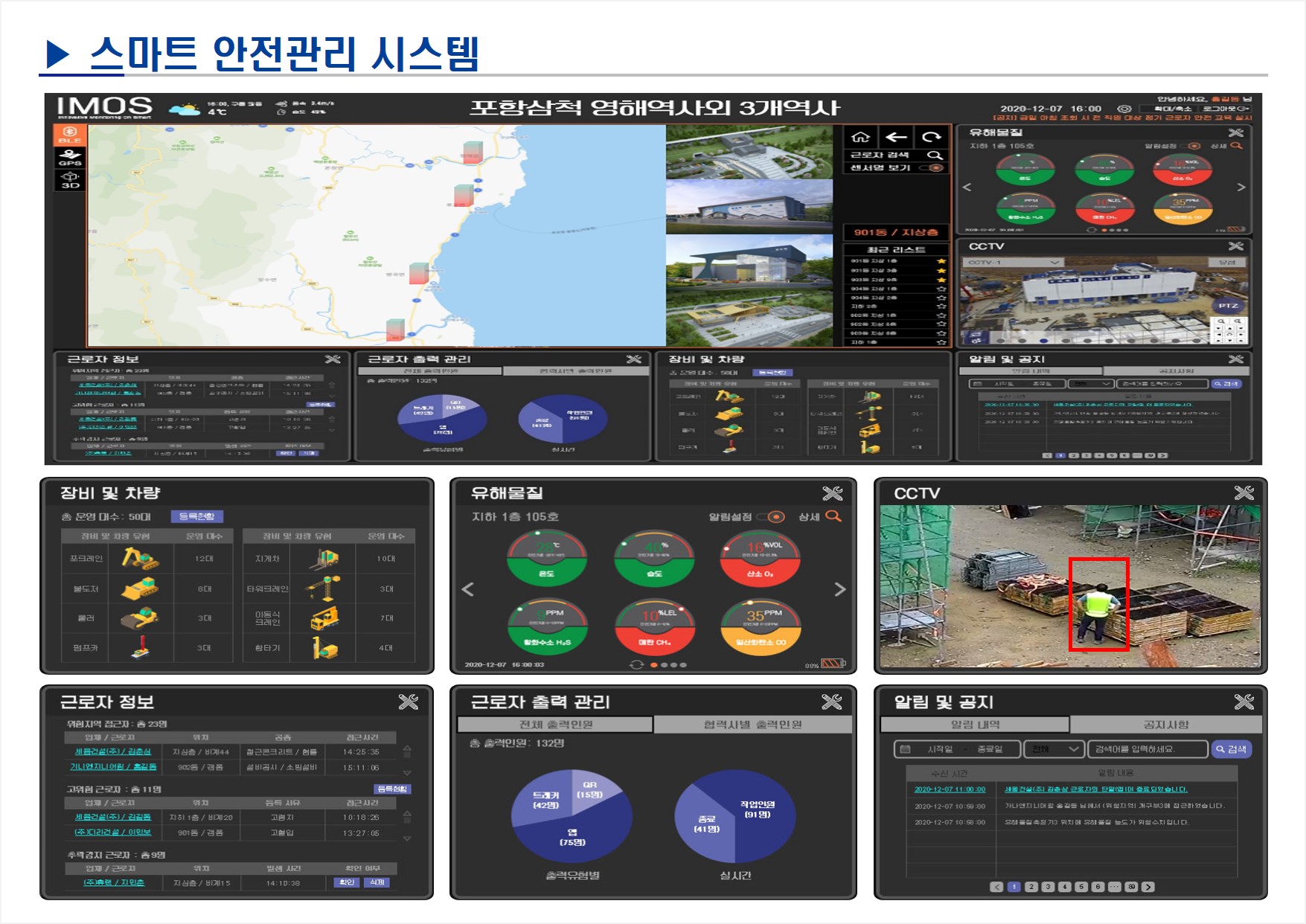Go to the home icon beside back arrow
Viewport: 1306px width, 924px height.
click(860, 137)
